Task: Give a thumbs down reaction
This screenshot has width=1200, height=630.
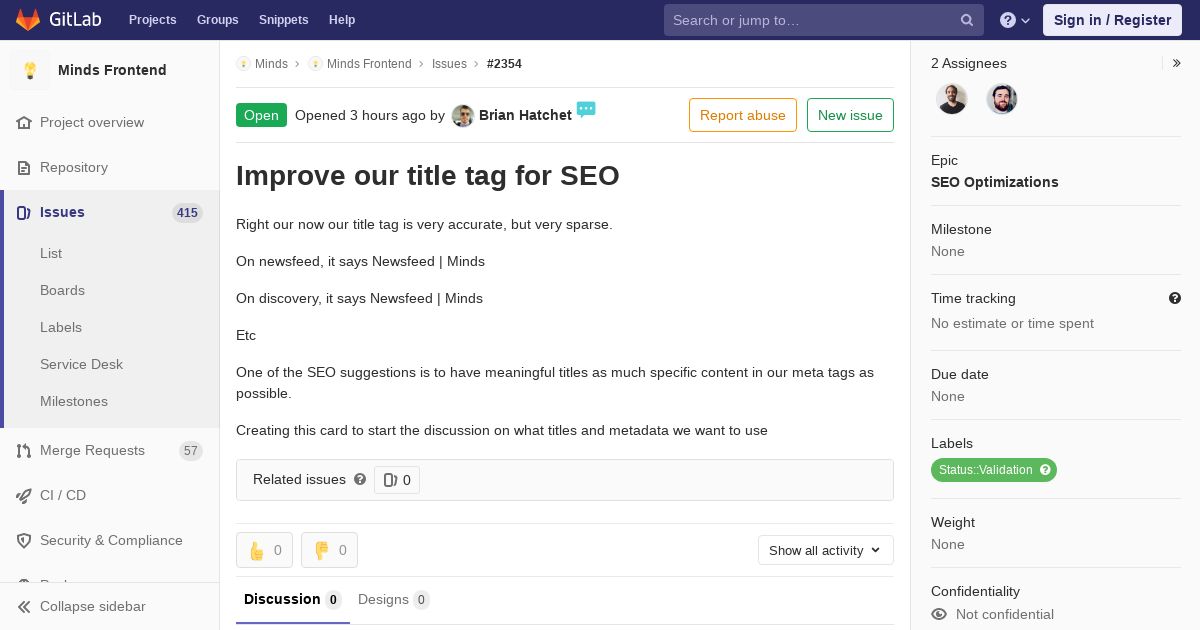Action: pyautogui.click(x=330, y=550)
